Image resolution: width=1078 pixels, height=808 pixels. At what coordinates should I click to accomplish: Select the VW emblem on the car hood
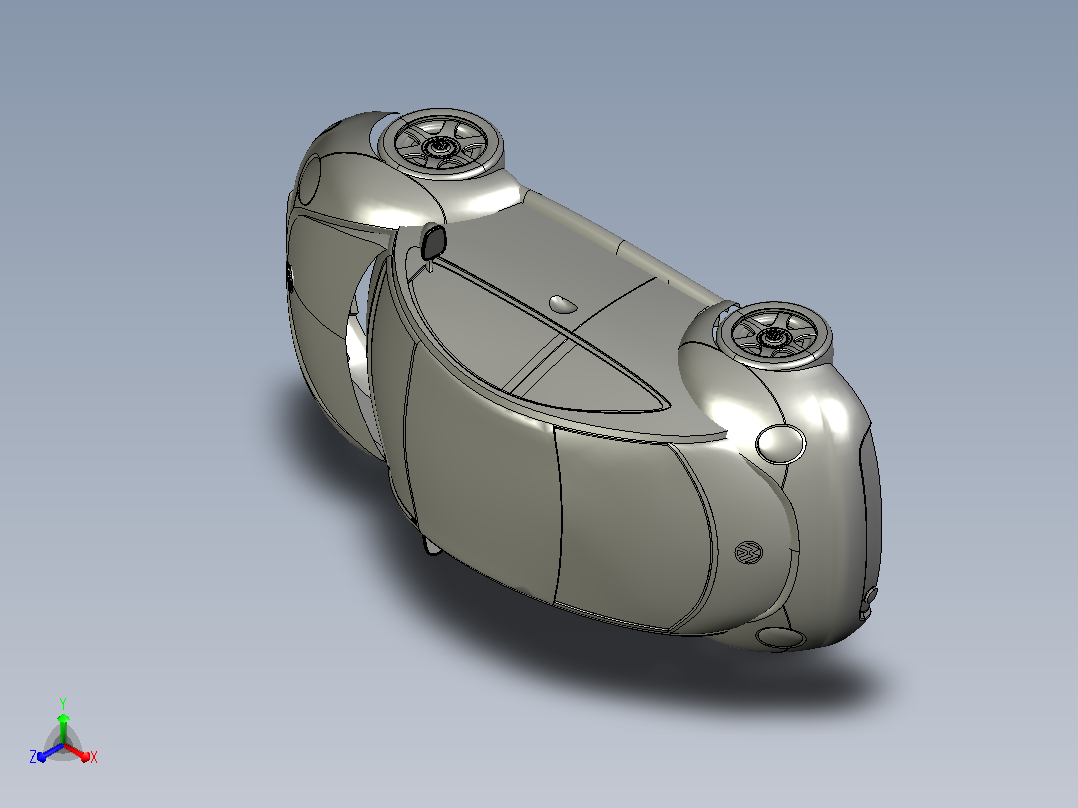click(x=749, y=552)
